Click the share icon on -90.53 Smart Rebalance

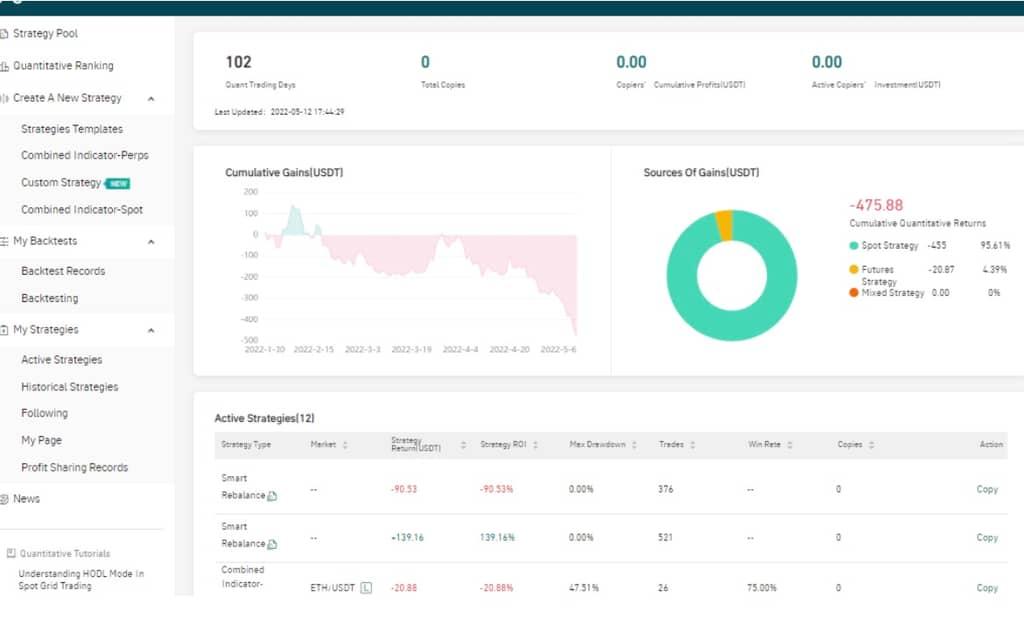coord(272,496)
